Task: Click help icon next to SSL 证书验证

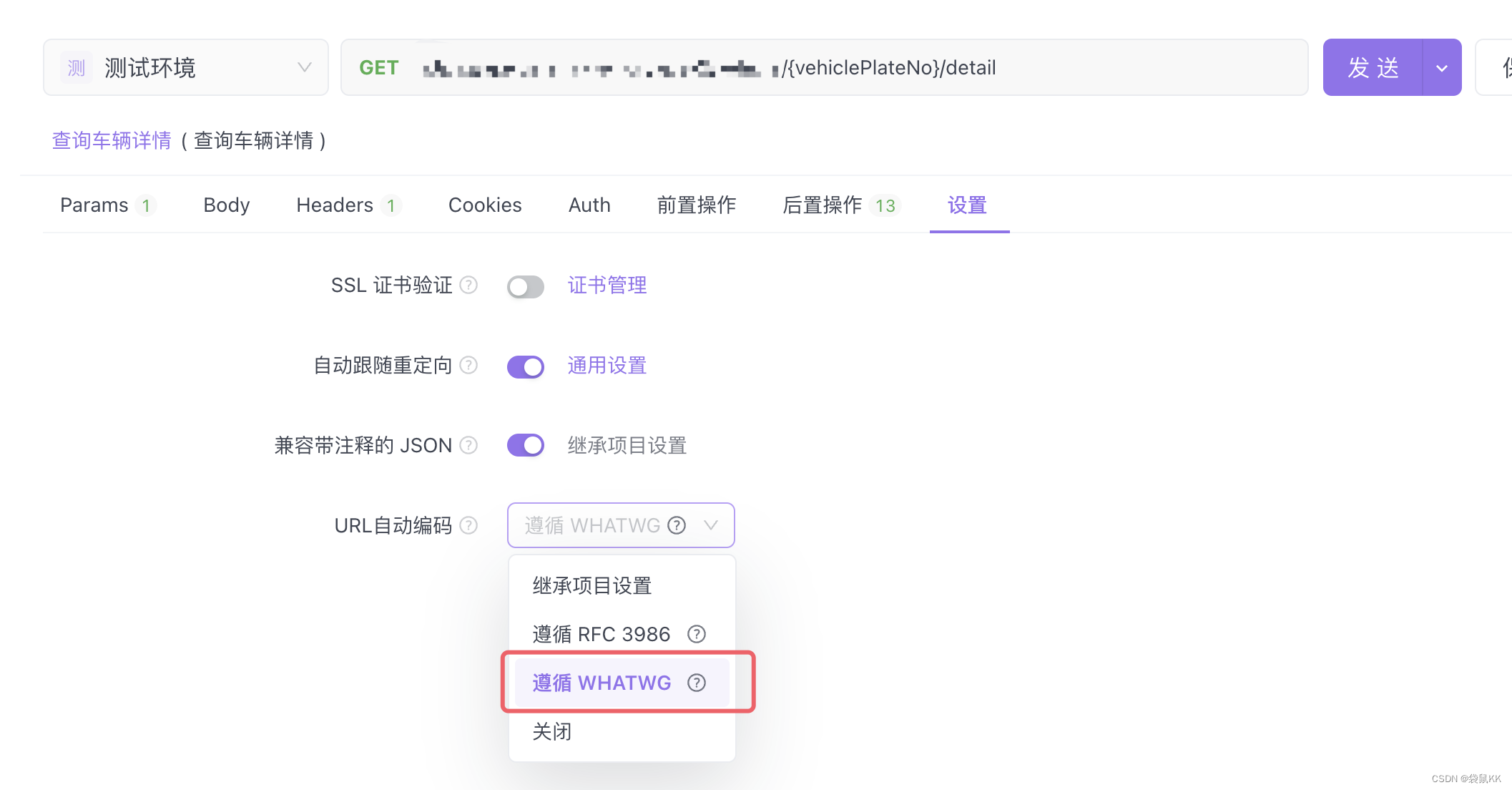Action: point(468,286)
